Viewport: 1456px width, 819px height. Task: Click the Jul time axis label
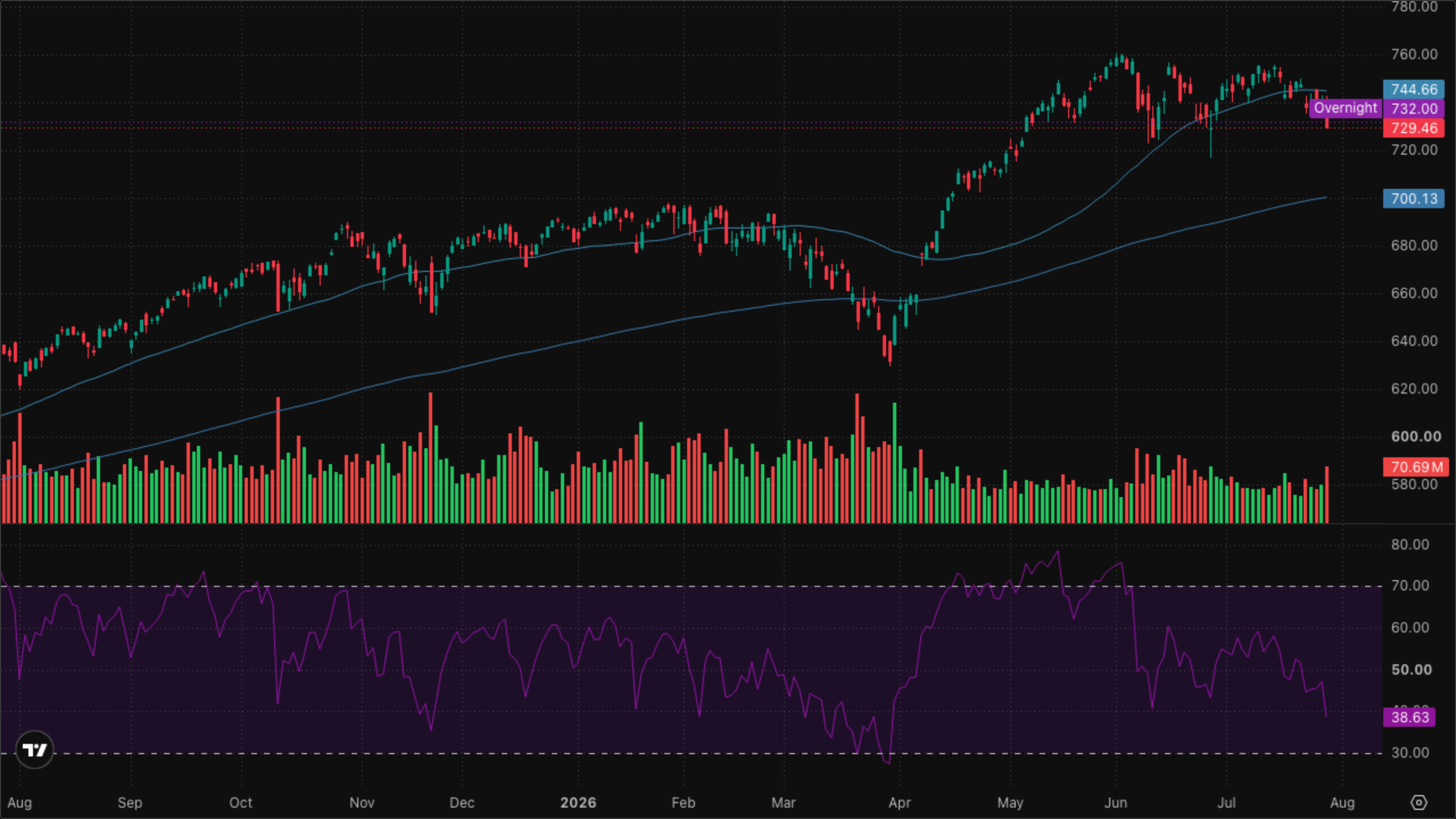(x=1226, y=803)
